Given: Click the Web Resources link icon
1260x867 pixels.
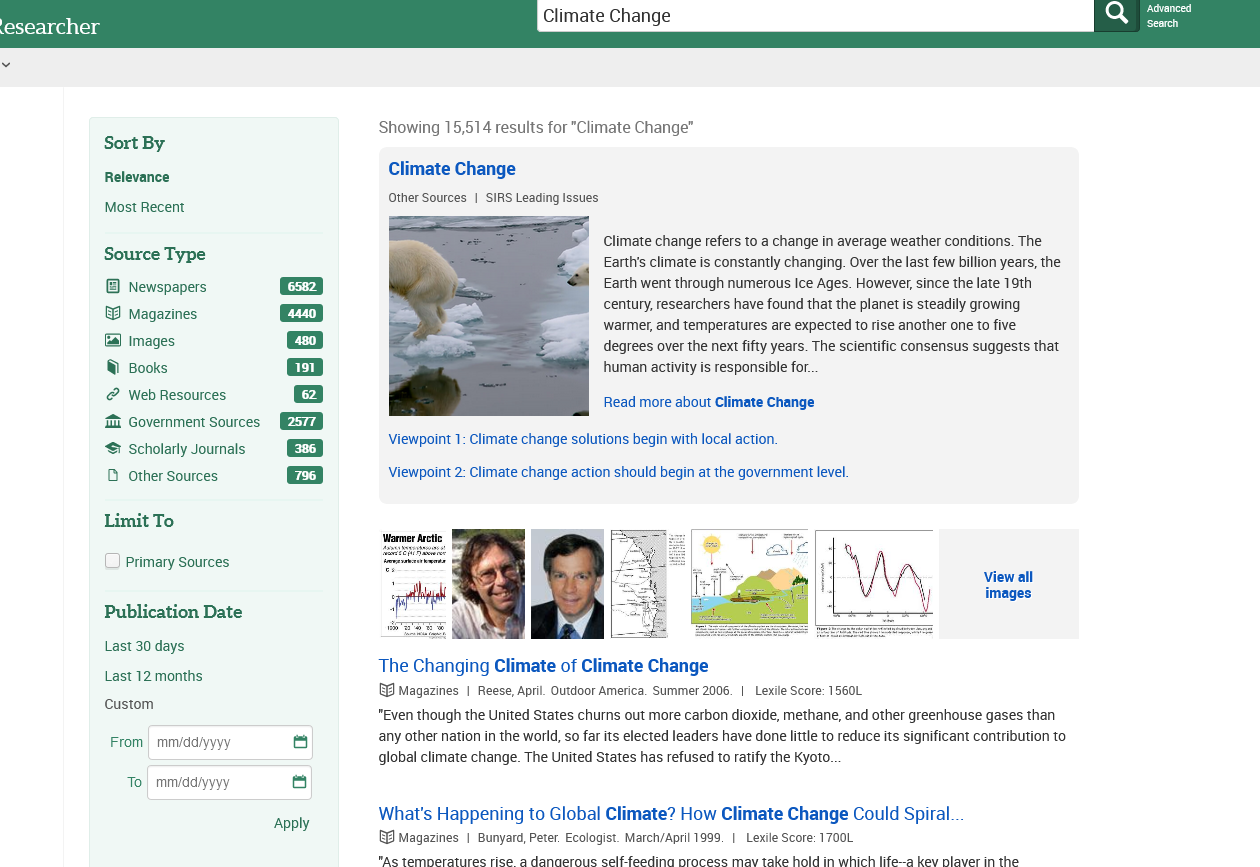Looking at the screenshot, I should click(113, 395).
